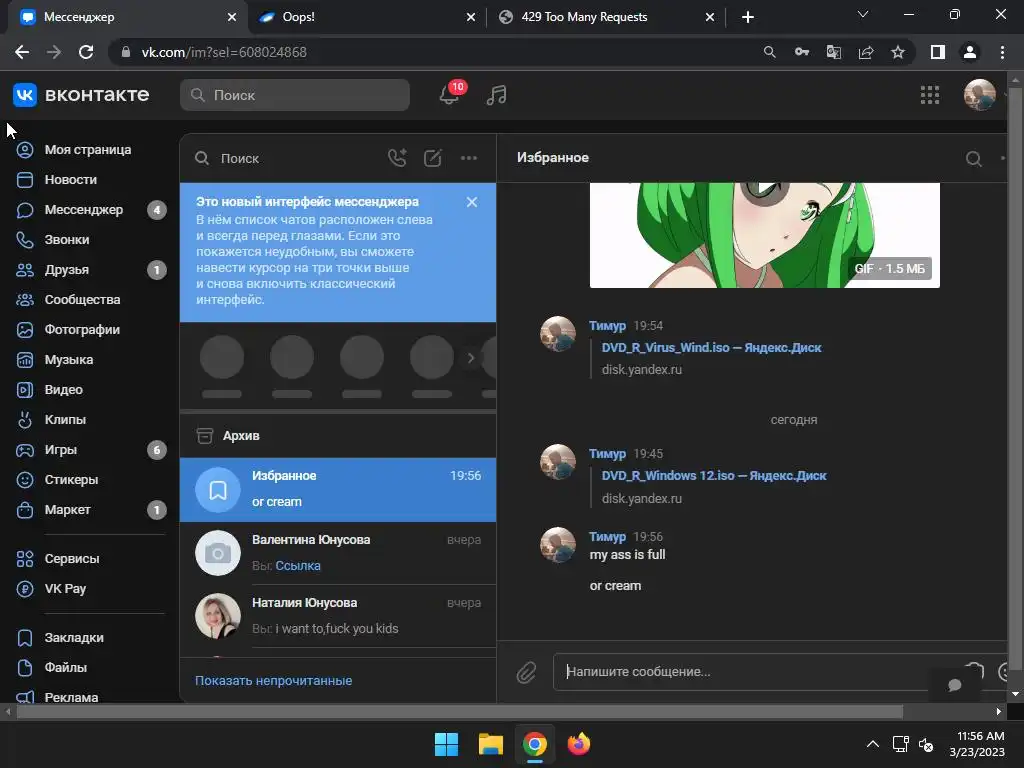Click Тимур's name on the 19:56 message
1024x768 pixels.
607,536
